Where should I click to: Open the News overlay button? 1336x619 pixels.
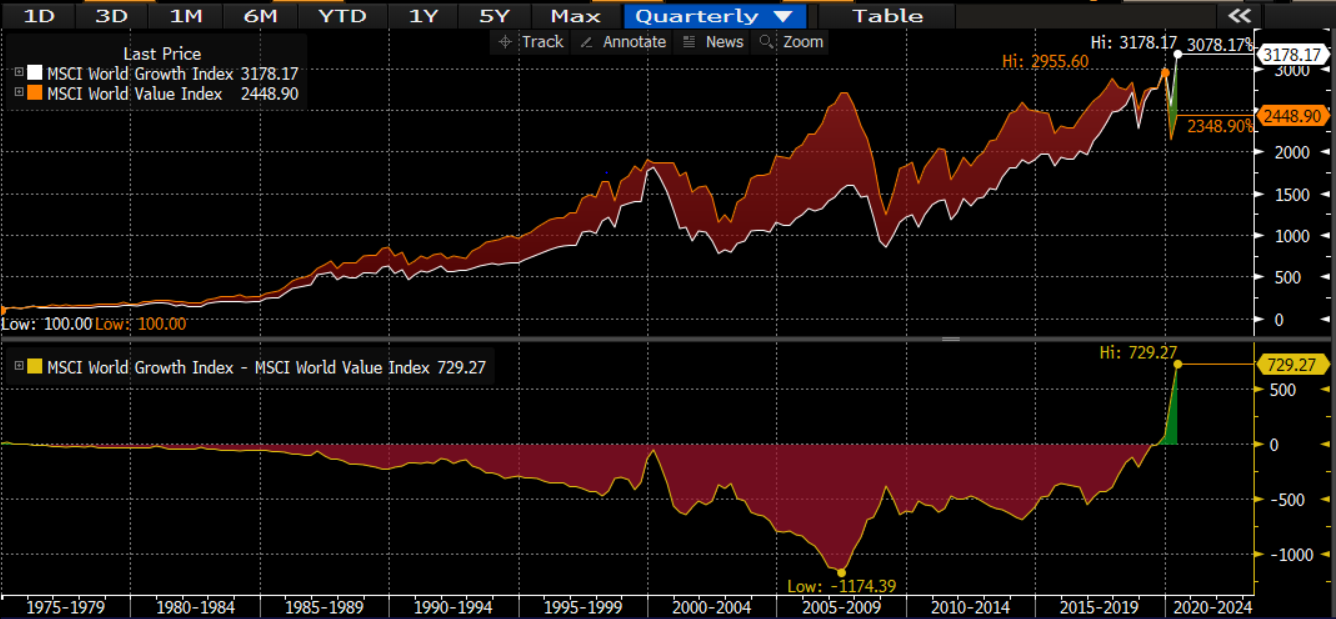(x=712, y=41)
